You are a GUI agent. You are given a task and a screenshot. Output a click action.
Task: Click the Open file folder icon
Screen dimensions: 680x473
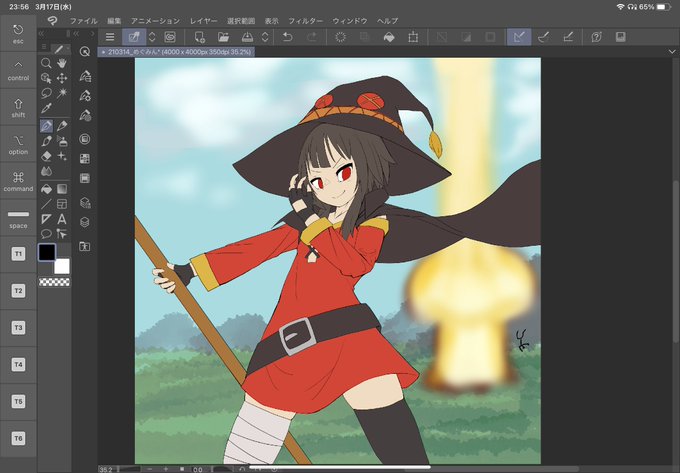point(223,37)
